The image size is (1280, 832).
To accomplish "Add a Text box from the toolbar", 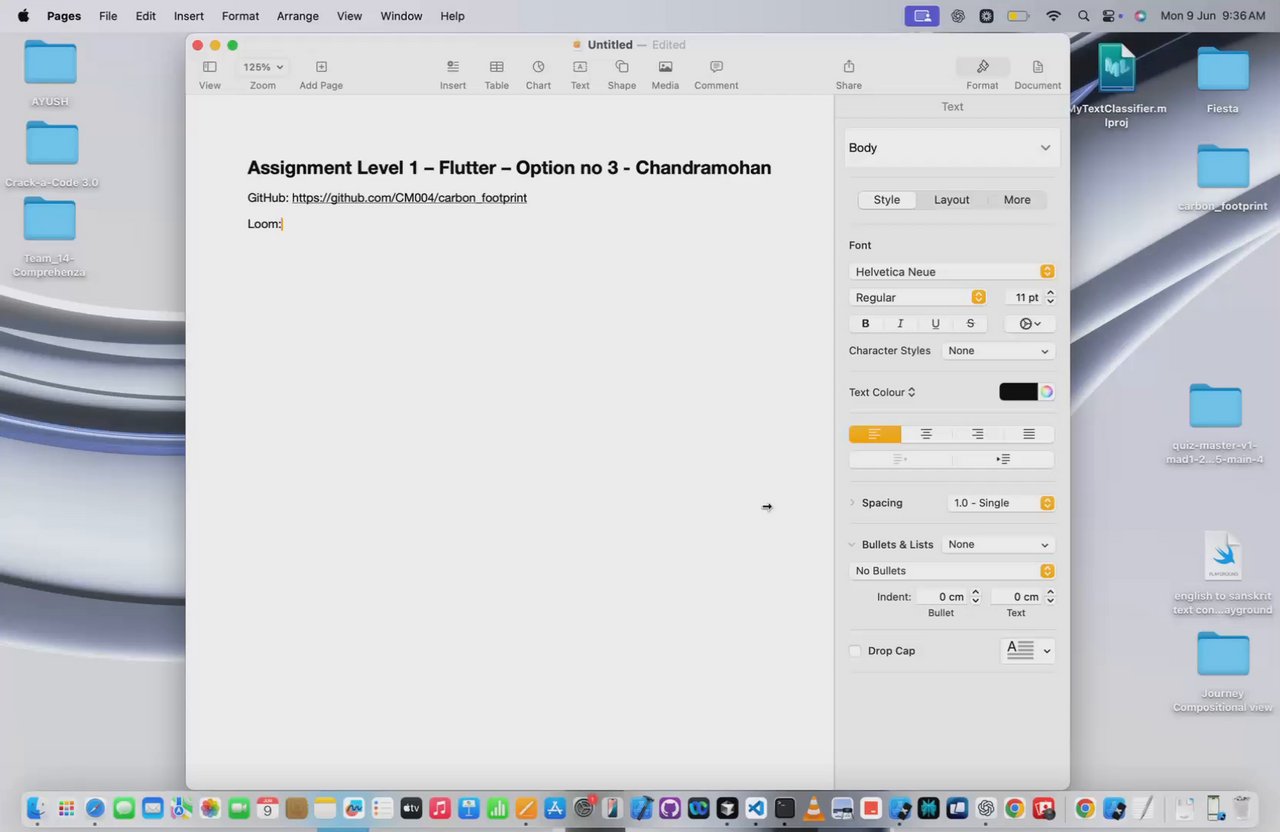I will coord(580,67).
